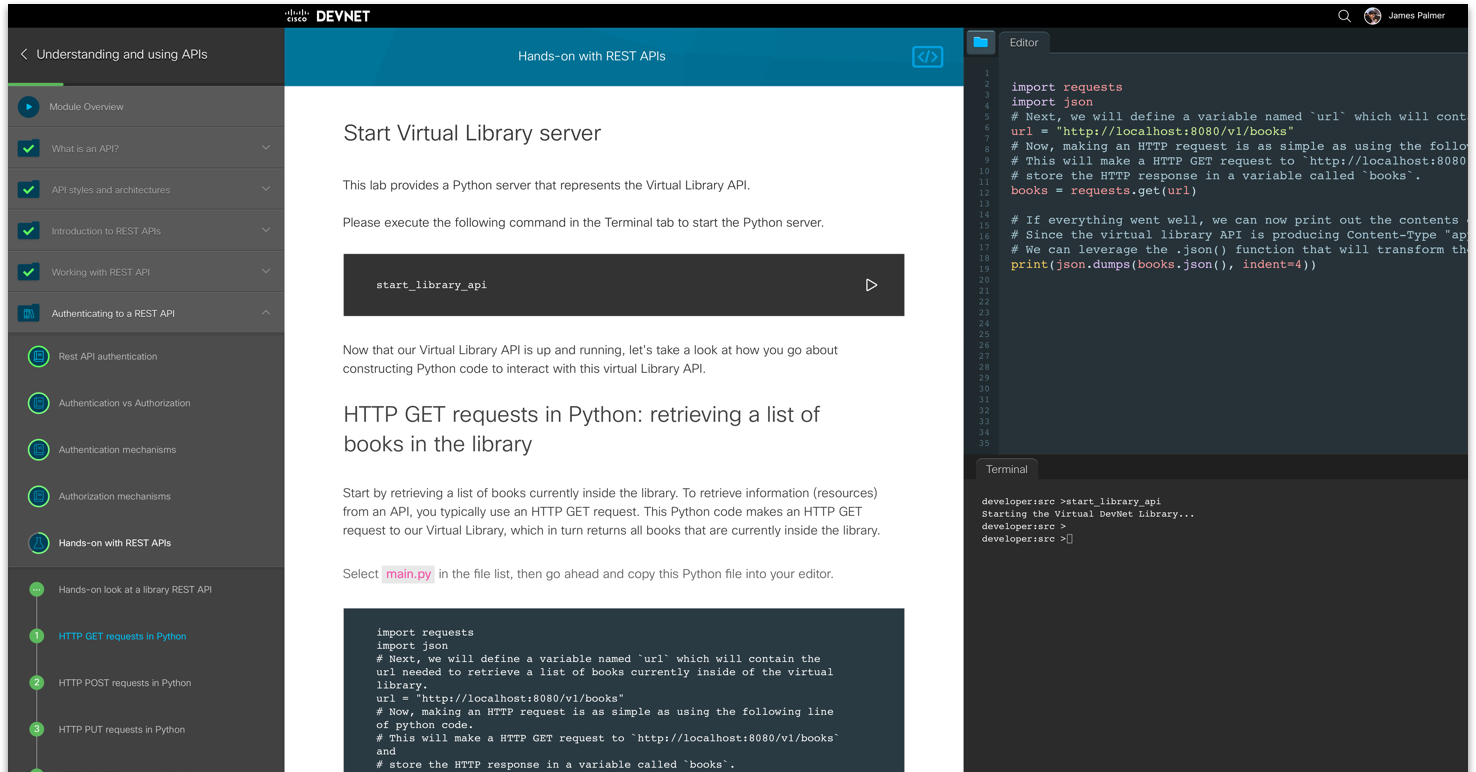Collapse the Authenticating to a REST API section

click(265, 312)
